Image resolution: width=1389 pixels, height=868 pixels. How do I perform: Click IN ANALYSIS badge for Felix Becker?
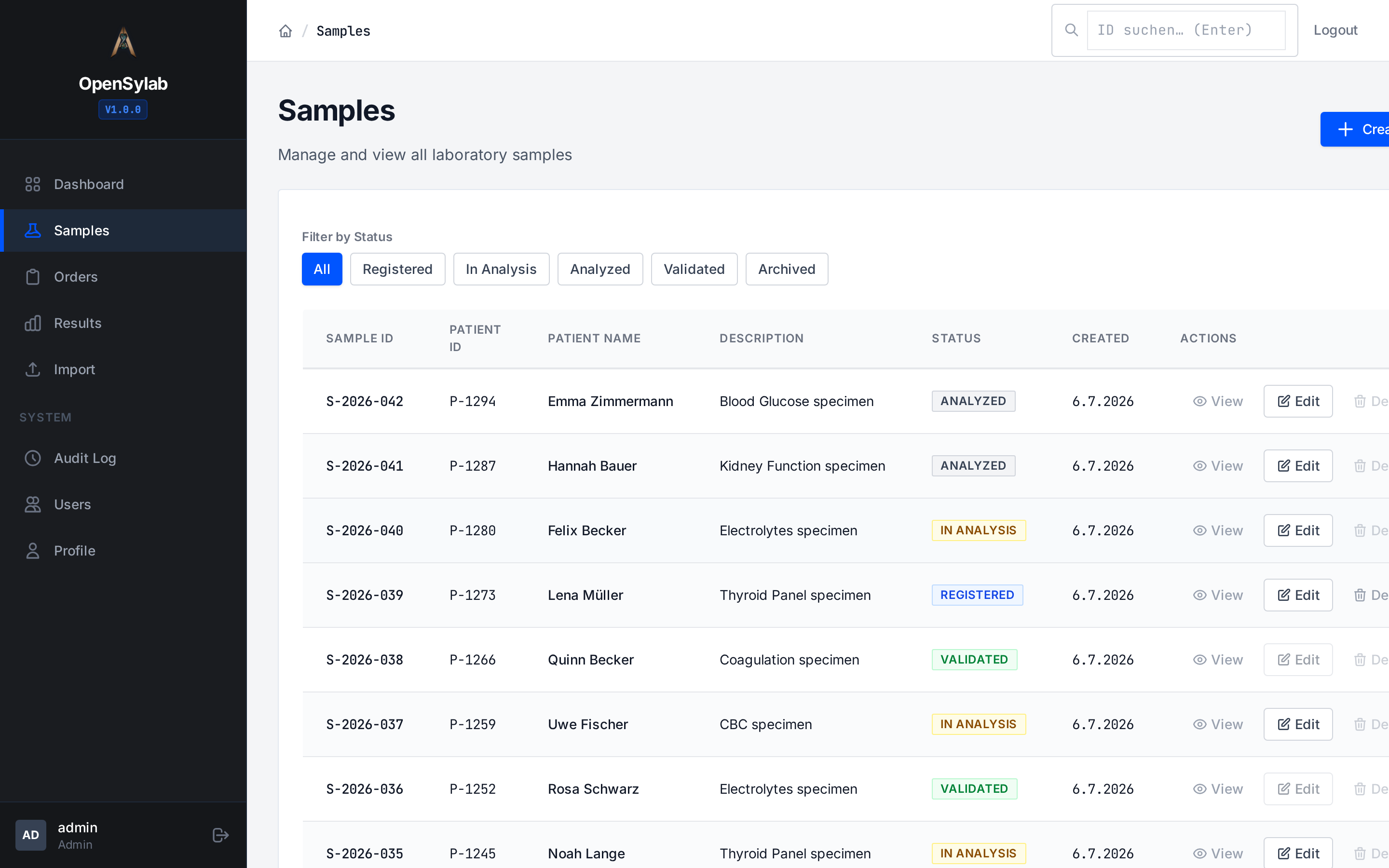tap(978, 530)
